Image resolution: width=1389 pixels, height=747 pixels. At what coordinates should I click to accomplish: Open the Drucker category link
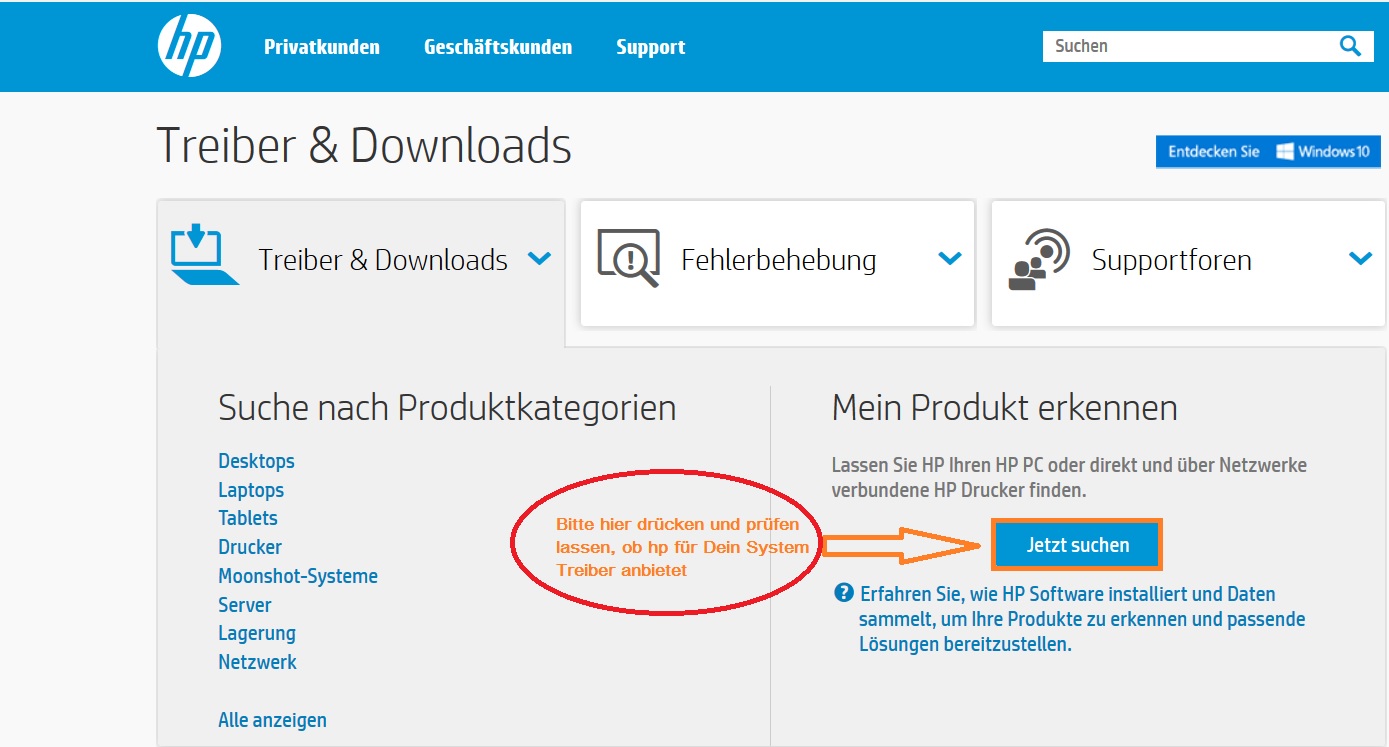(250, 547)
